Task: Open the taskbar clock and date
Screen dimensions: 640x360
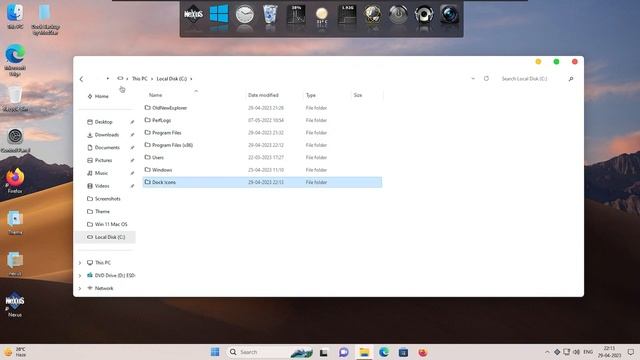Action: tap(609, 352)
